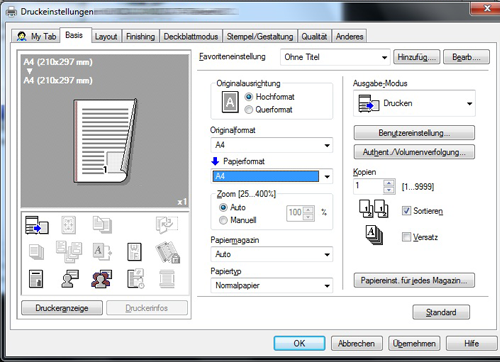Click the single user authentication icon

(70, 279)
